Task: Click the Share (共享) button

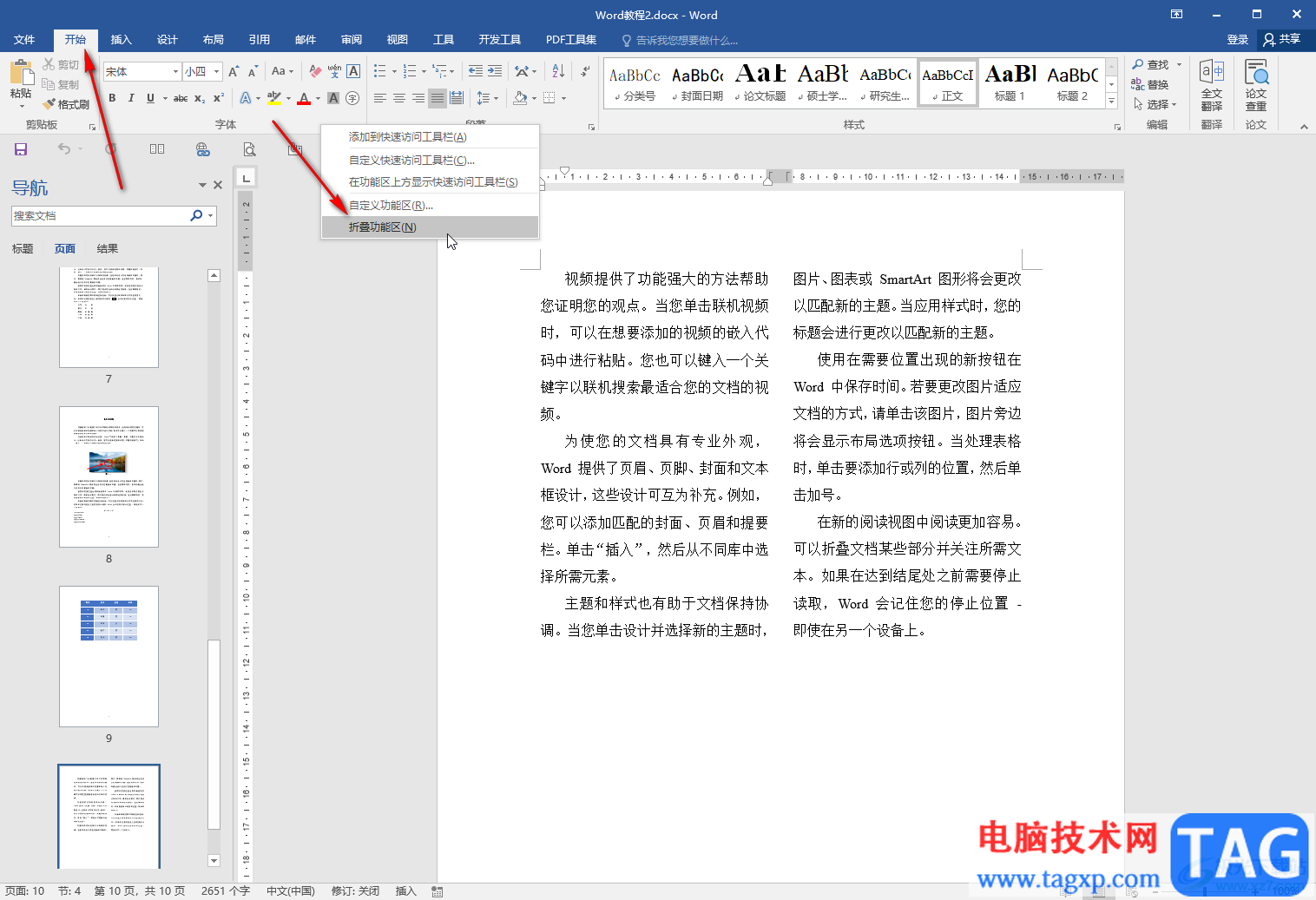Action: tap(1282, 40)
